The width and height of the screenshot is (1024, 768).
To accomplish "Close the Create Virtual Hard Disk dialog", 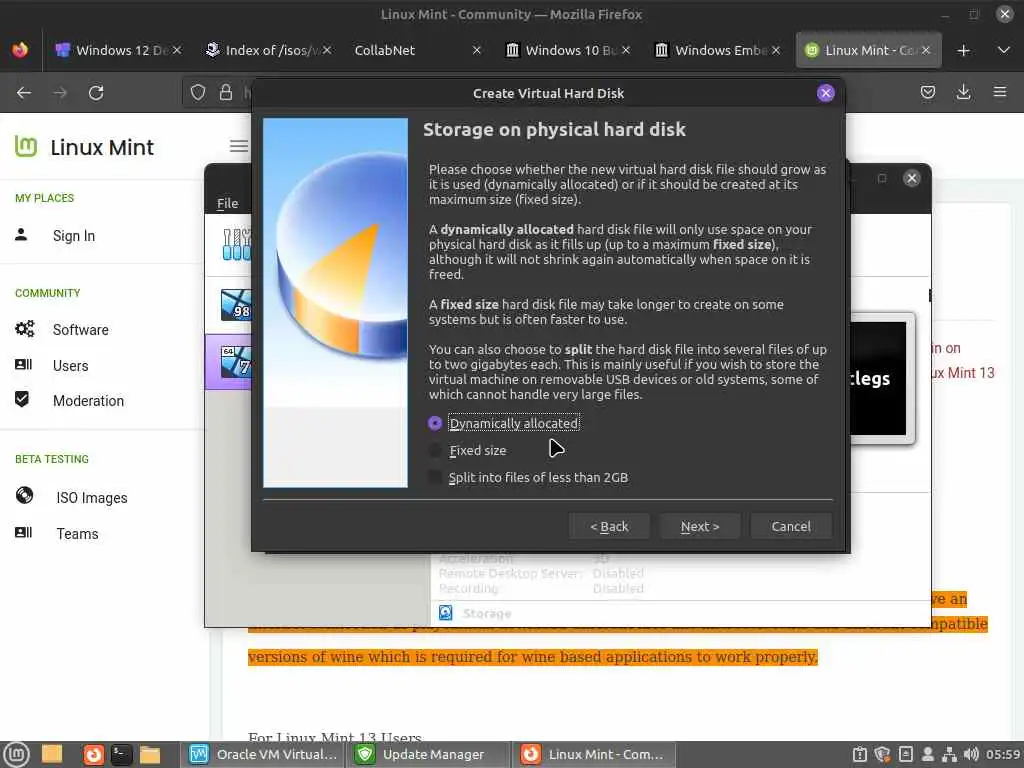I will coord(825,93).
